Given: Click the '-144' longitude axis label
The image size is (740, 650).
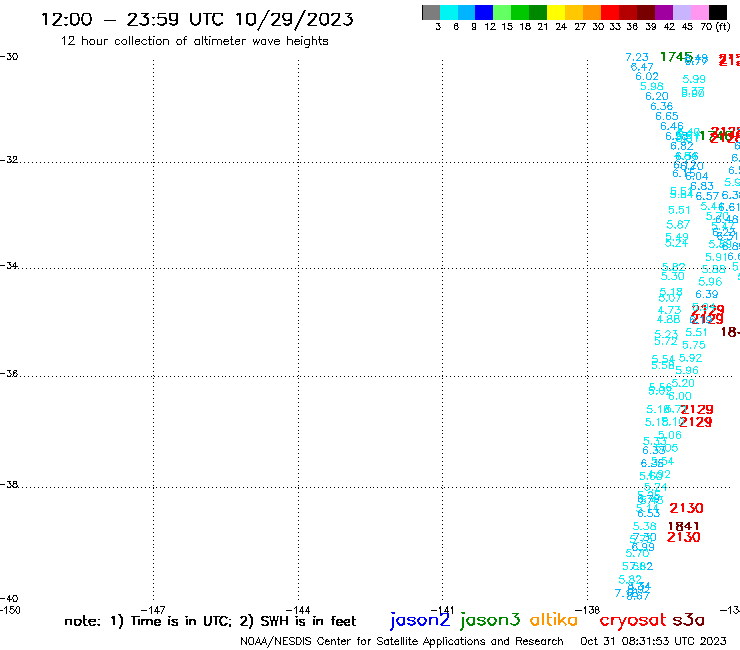Looking at the screenshot, I should point(298,610).
